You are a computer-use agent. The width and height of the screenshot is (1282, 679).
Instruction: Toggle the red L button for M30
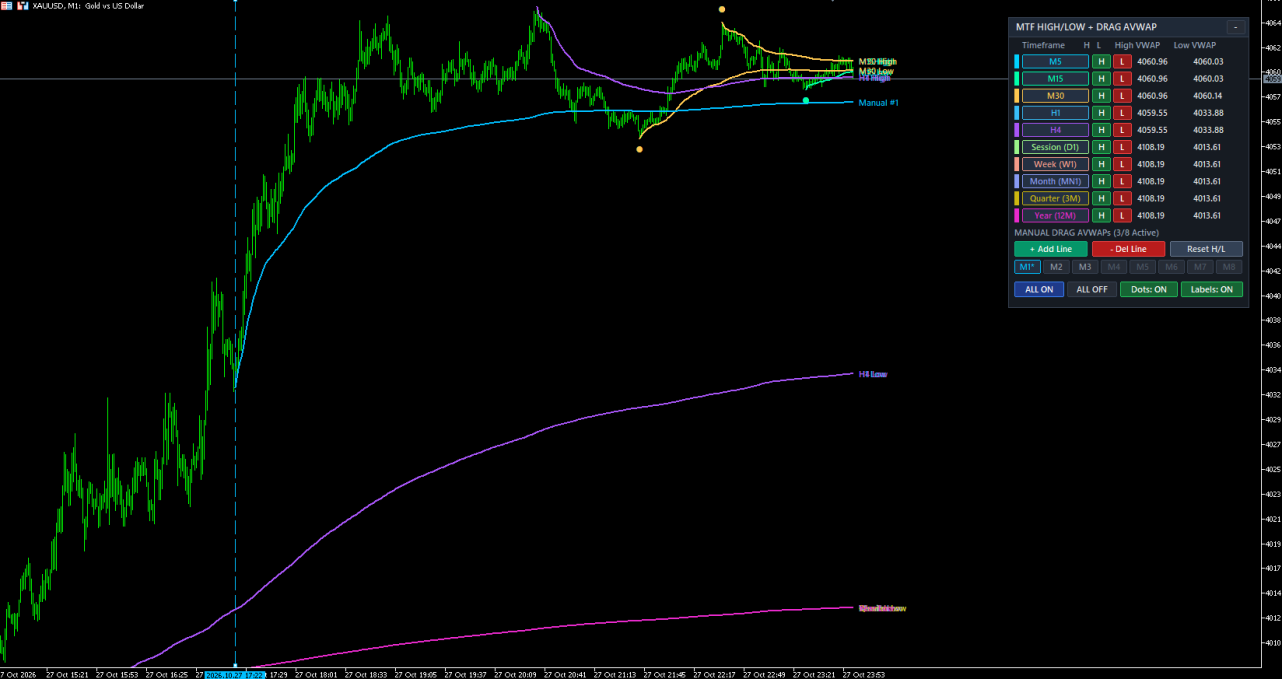[x=1122, y=96]
